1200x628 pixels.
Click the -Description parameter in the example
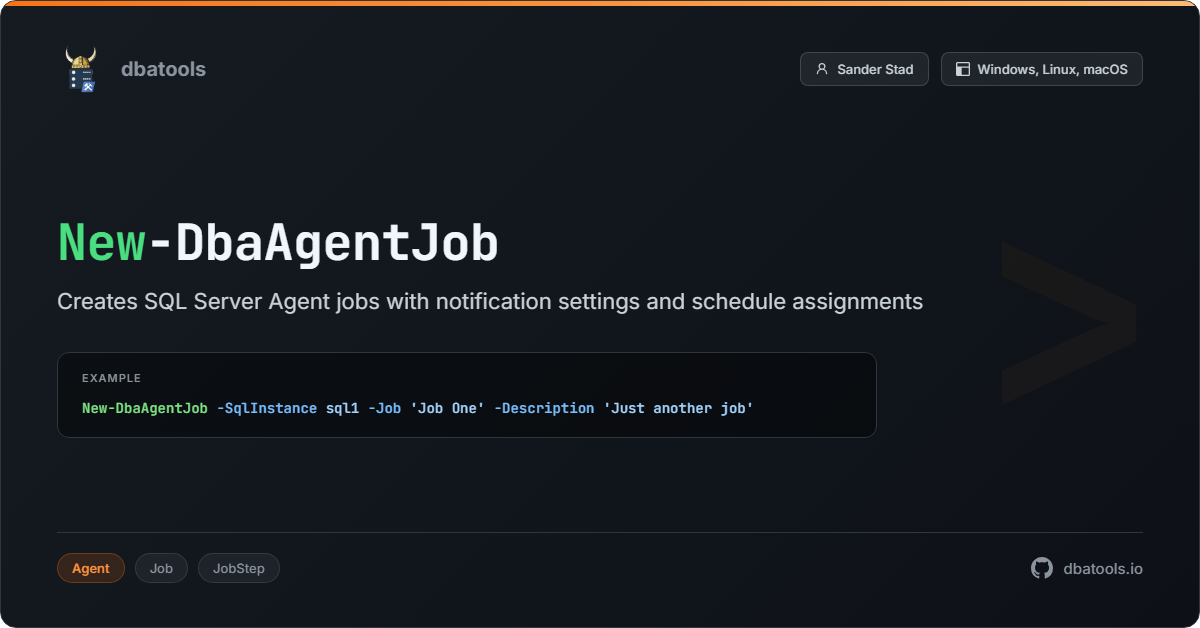coord(544,408)
